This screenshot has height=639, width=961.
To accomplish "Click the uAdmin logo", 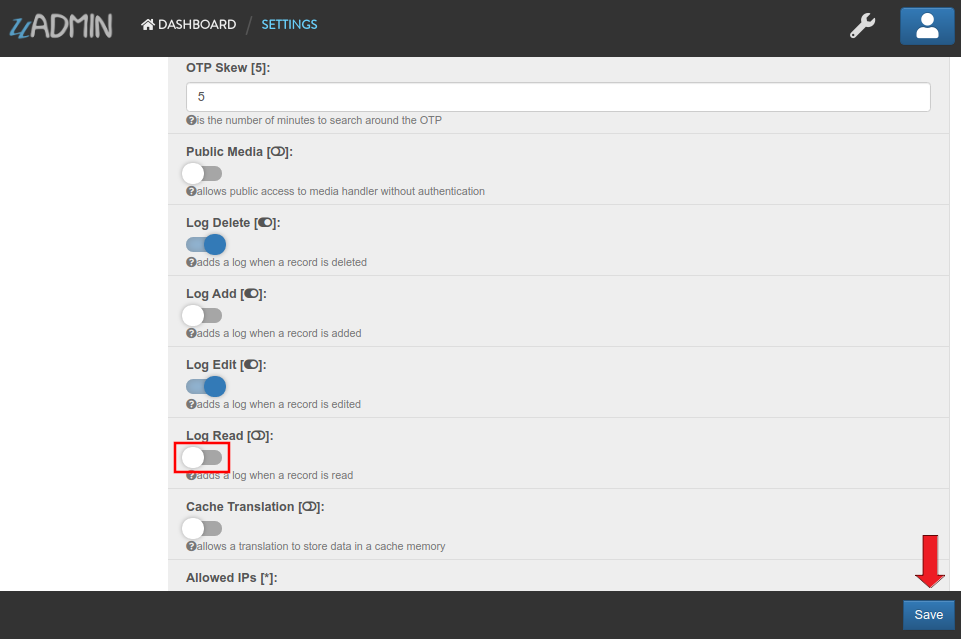I will (x=61, y=26).
